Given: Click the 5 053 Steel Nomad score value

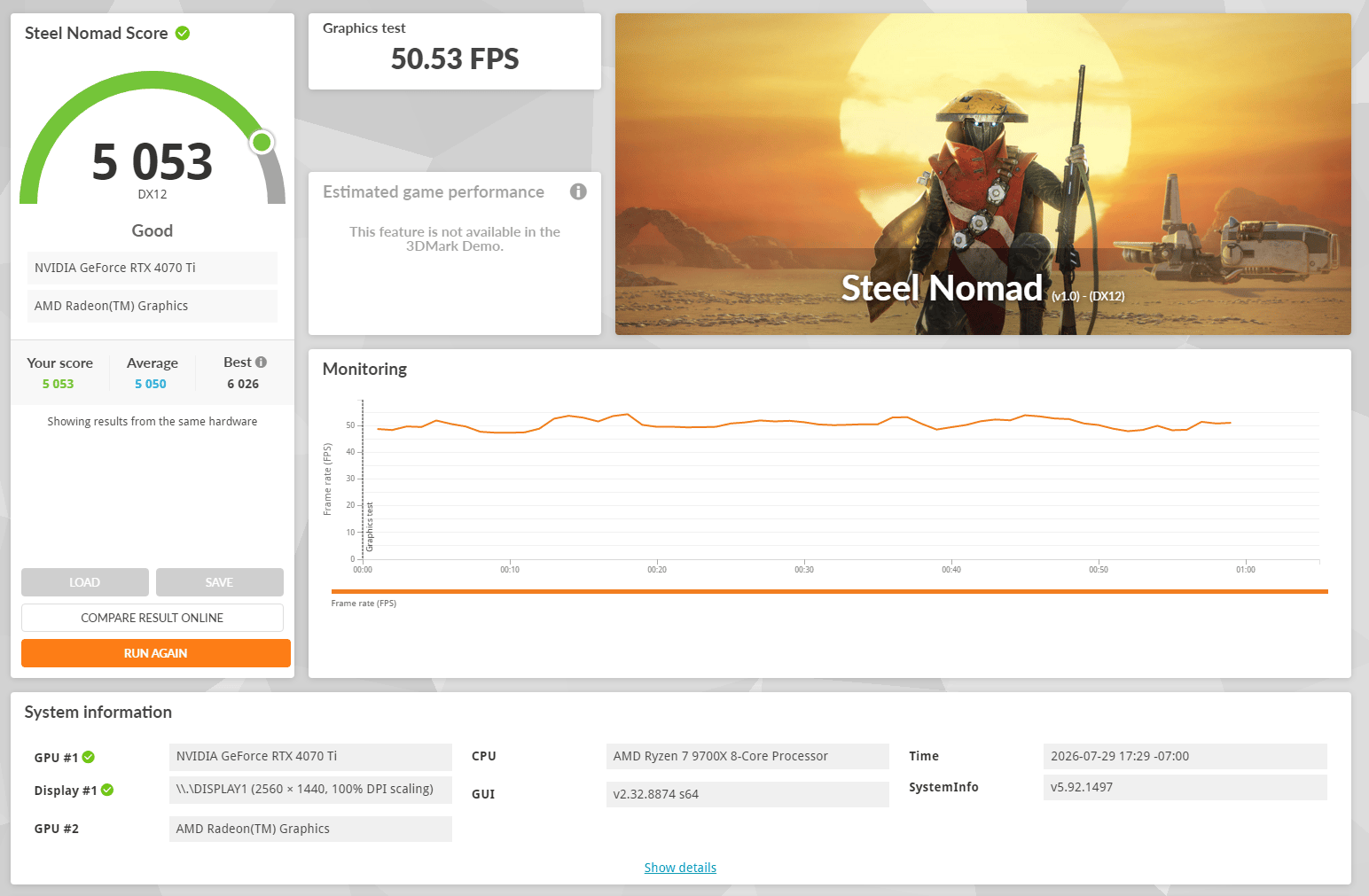Looking at the screenshot, I should [x=153, y=162].
